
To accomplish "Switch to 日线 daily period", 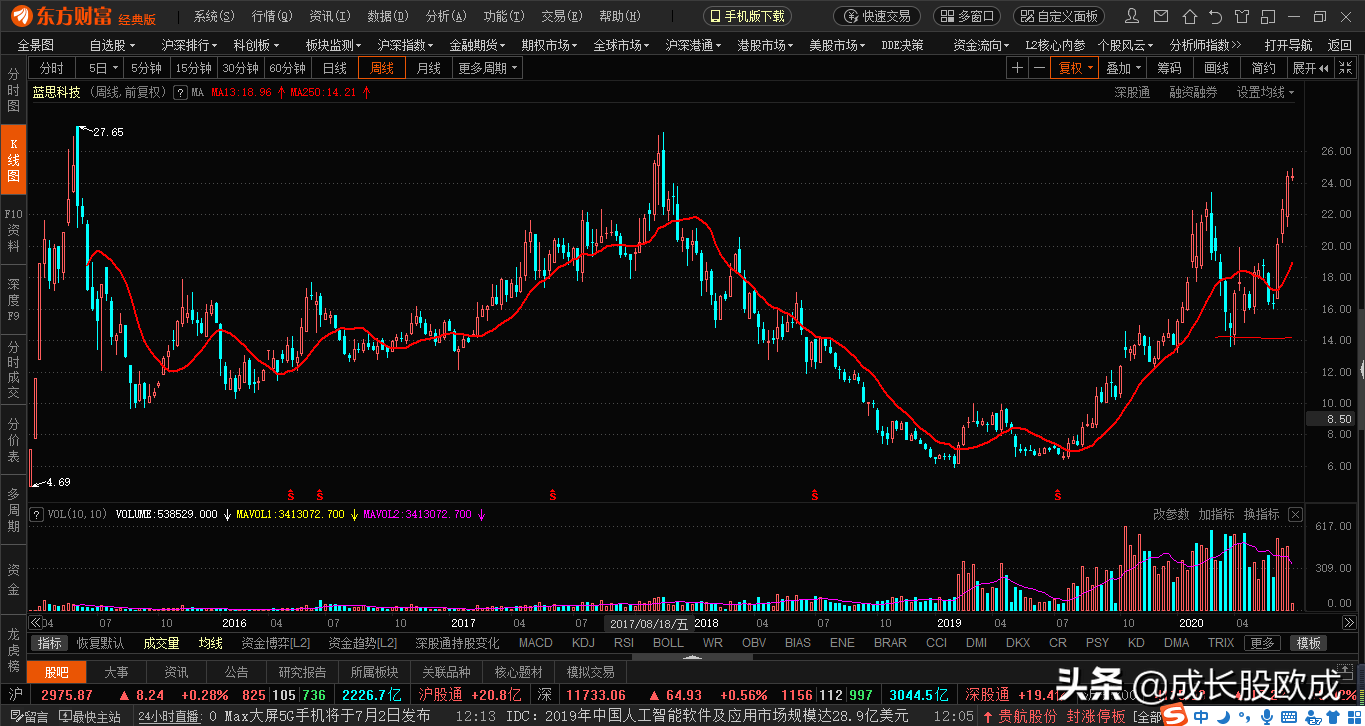I will tap(335, 68).
